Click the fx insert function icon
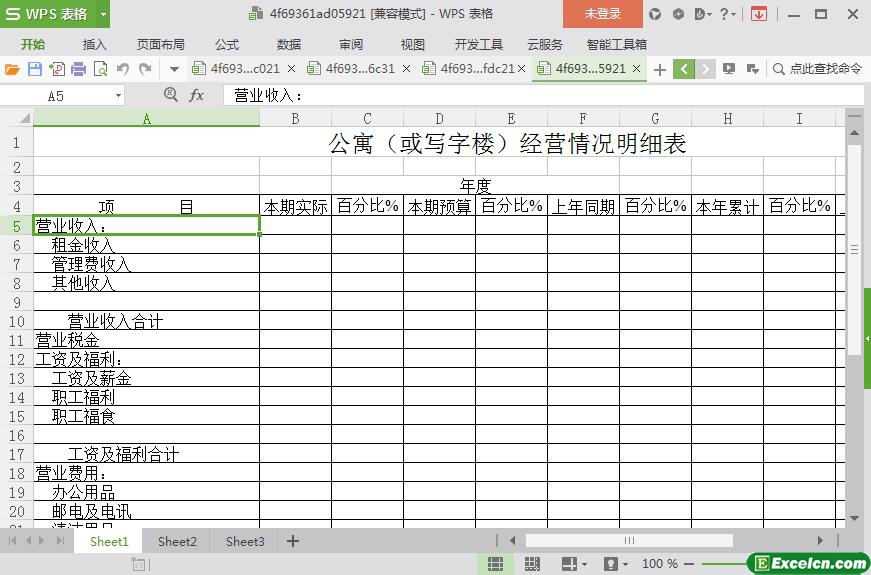This screenshot has width=871, height=575. pos(197,96)
